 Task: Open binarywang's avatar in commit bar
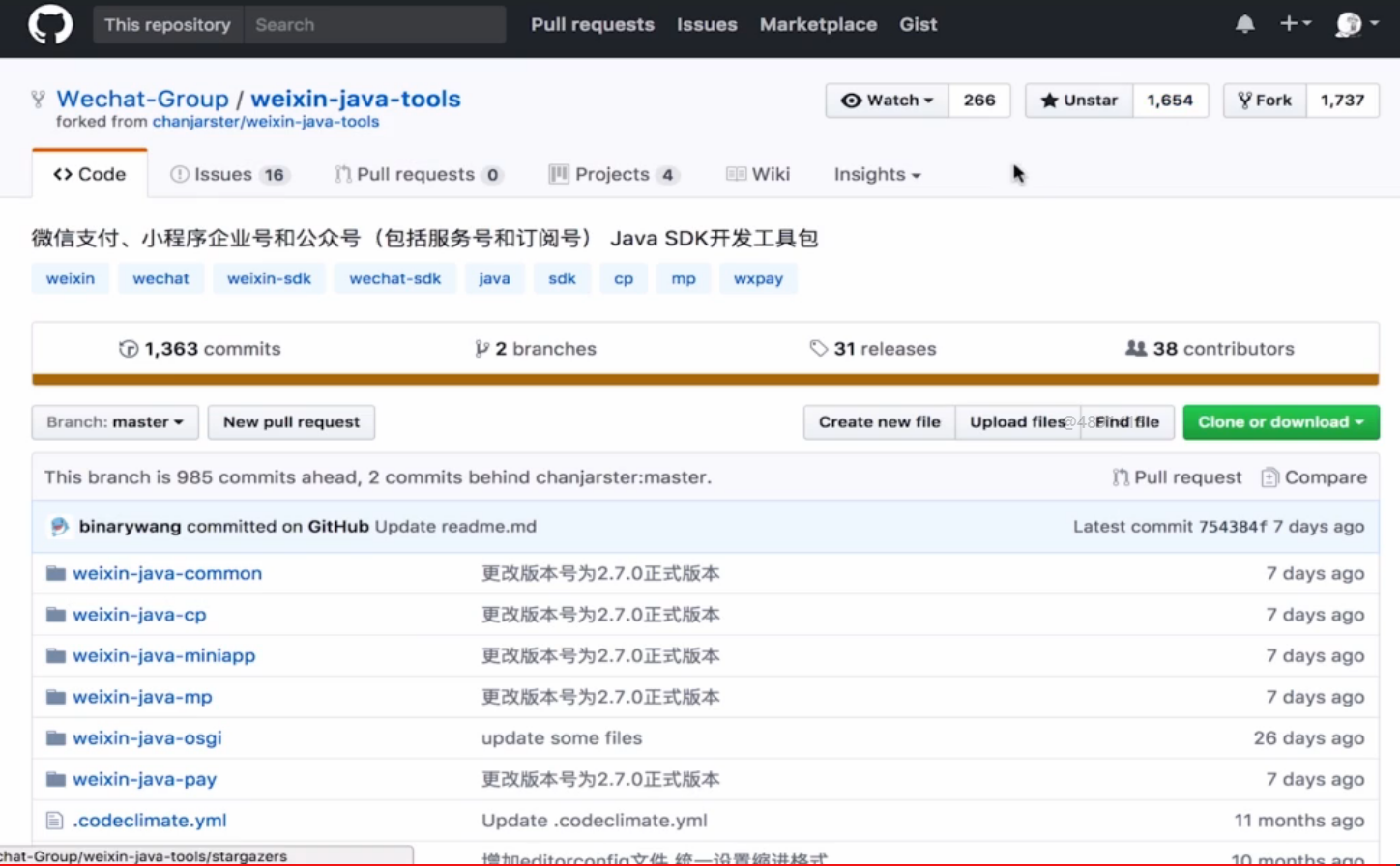pyautogui.click(x=59, y=527)
